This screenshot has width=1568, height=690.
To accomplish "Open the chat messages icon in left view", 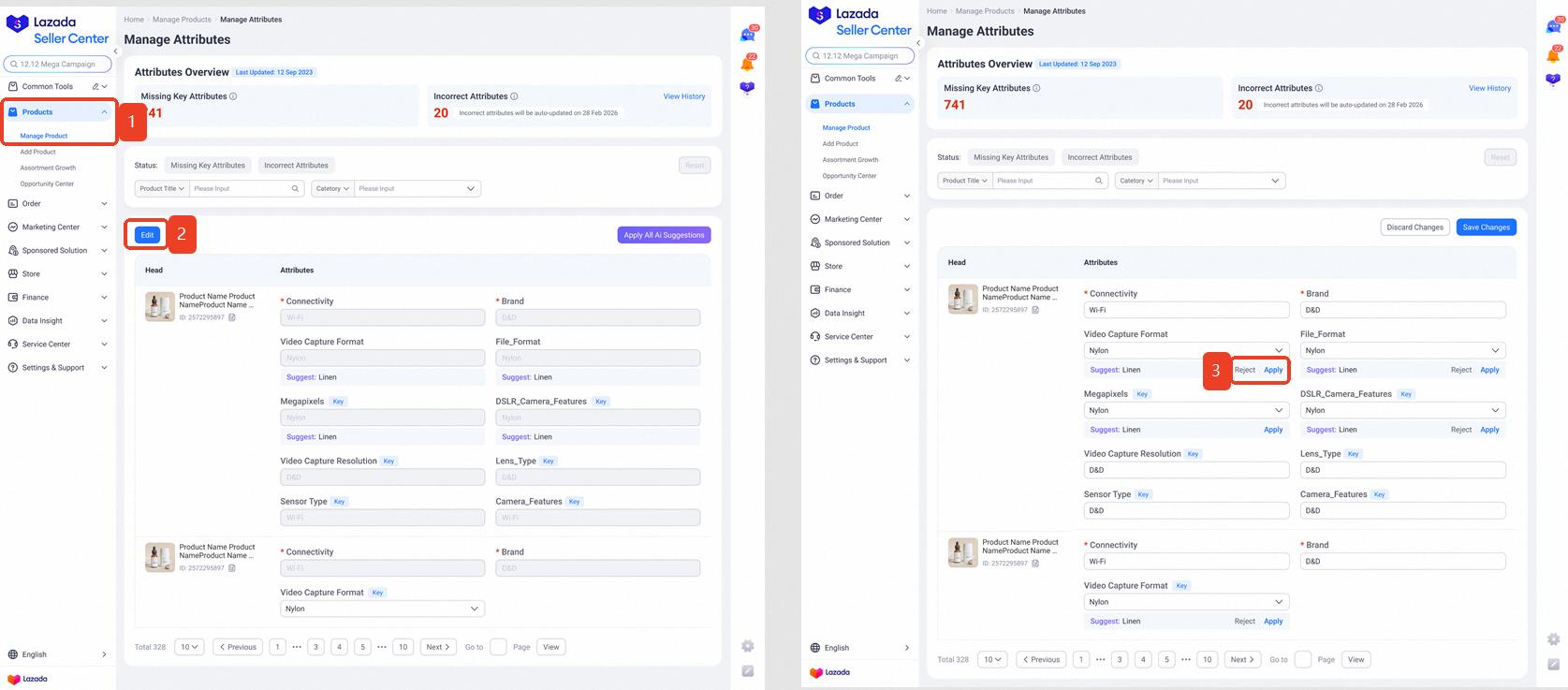I will 748,35.
